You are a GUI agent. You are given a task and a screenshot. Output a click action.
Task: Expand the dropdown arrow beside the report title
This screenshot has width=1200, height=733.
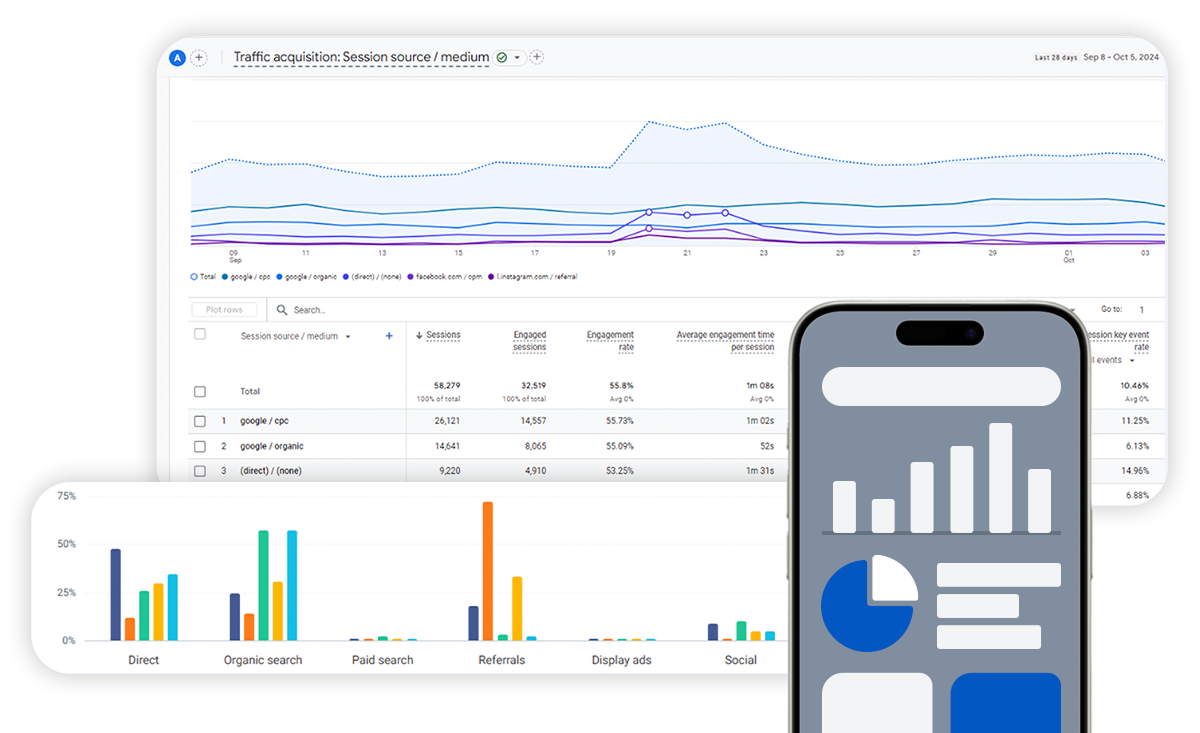coord(518,58)
